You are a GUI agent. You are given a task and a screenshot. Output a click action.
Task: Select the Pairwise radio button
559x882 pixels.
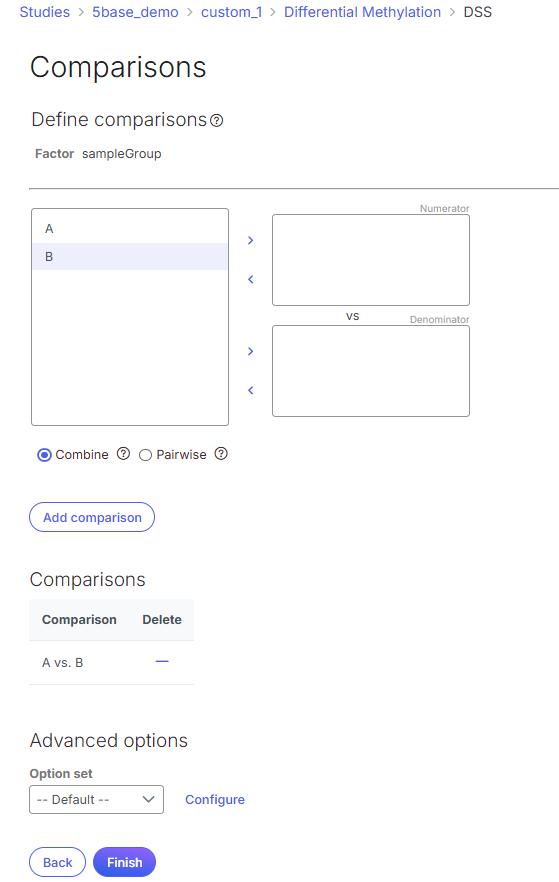pyautogui.click(x=145, y=455)
